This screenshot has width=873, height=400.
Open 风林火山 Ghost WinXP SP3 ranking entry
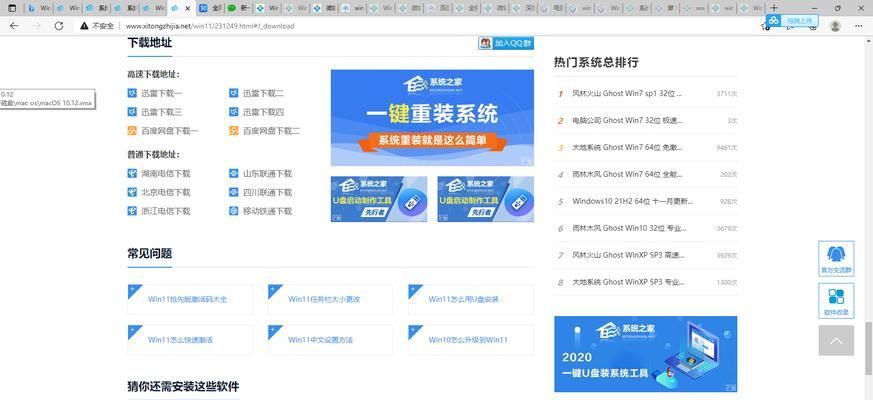pos(628,255)
